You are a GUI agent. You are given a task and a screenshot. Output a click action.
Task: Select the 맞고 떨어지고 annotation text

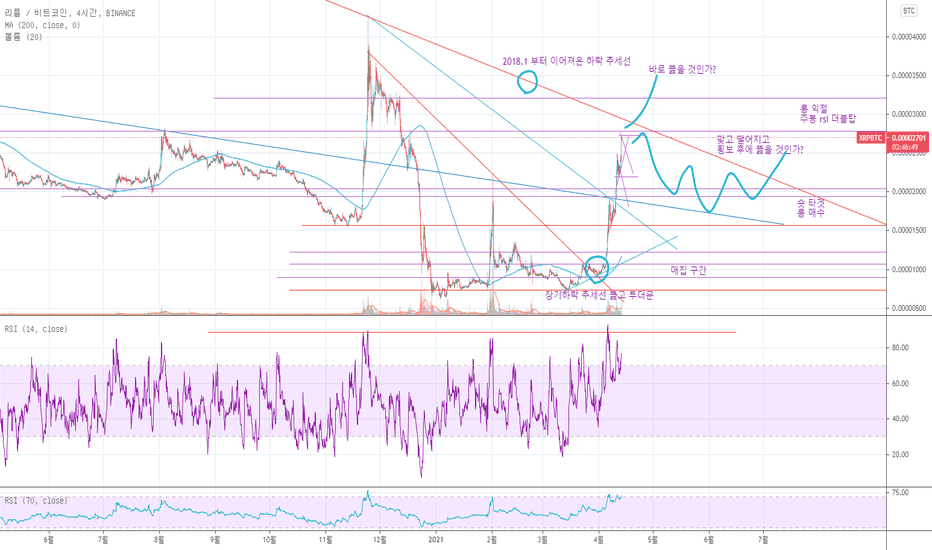[744, 140]
